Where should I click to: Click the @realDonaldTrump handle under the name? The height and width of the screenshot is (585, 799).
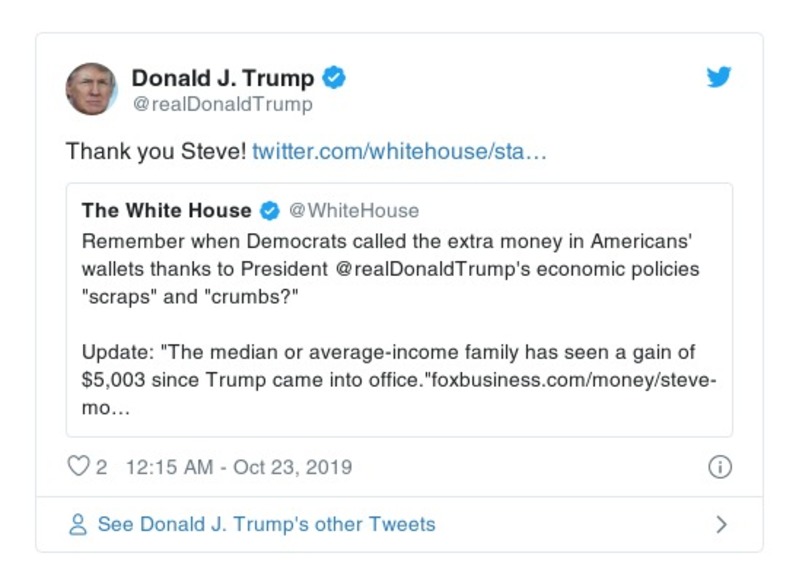[x=222, y=104]
